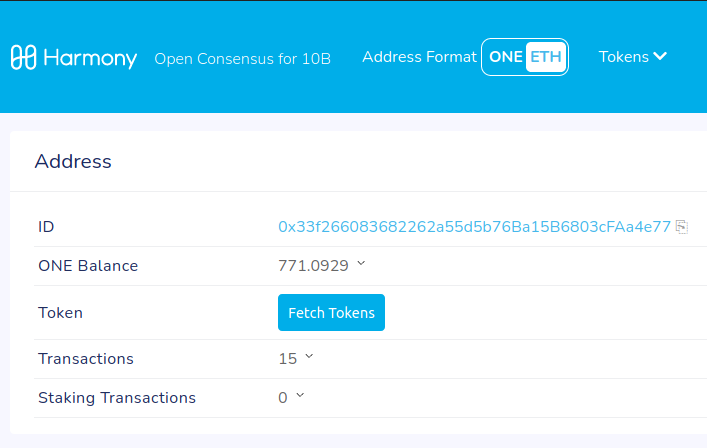Open the Harmony logo home link
Viewport: 707px width, 448px height.
point(74,58)
